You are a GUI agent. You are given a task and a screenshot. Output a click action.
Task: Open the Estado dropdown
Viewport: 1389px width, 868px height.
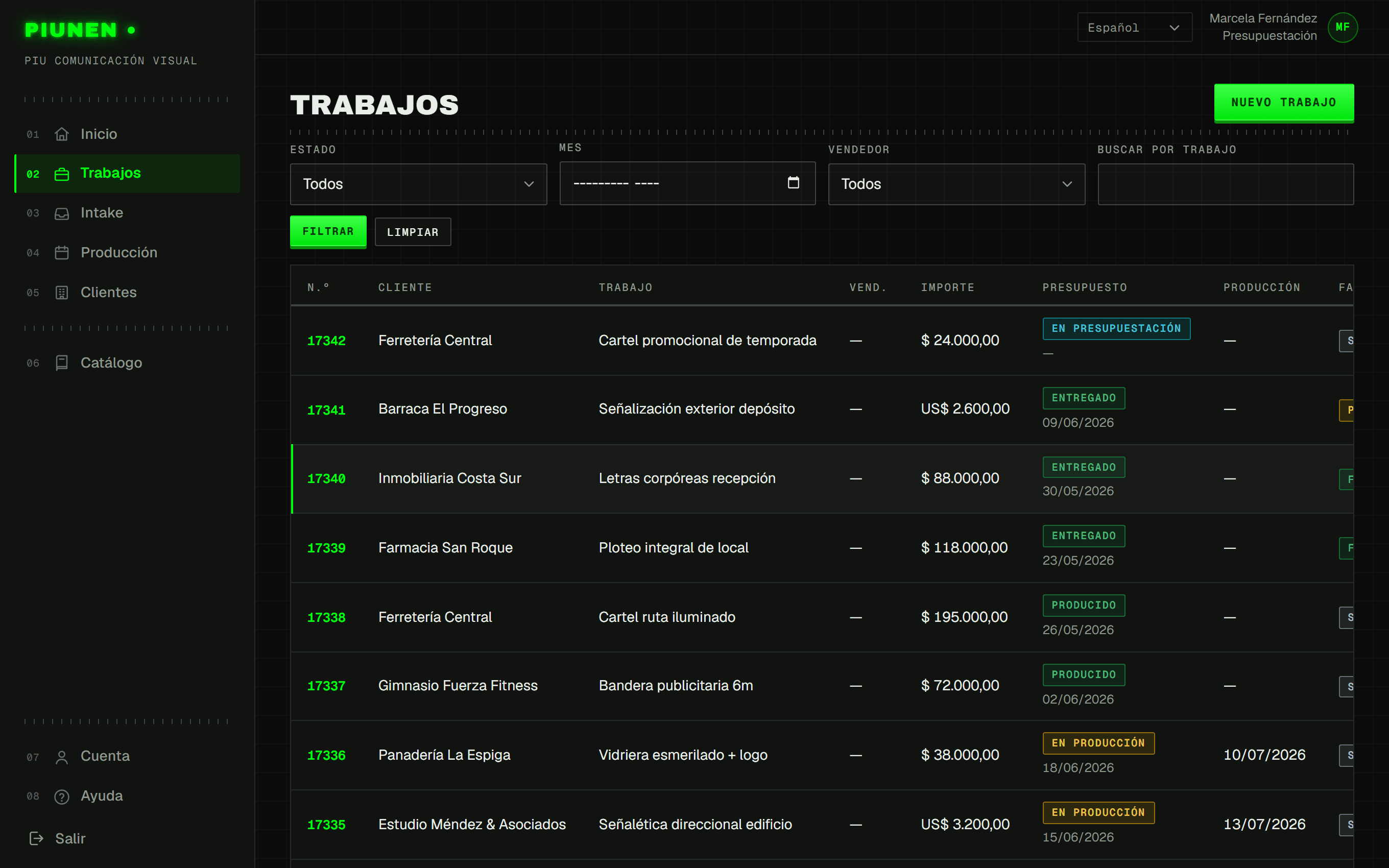pyautogui.click(x=418, y=184)
